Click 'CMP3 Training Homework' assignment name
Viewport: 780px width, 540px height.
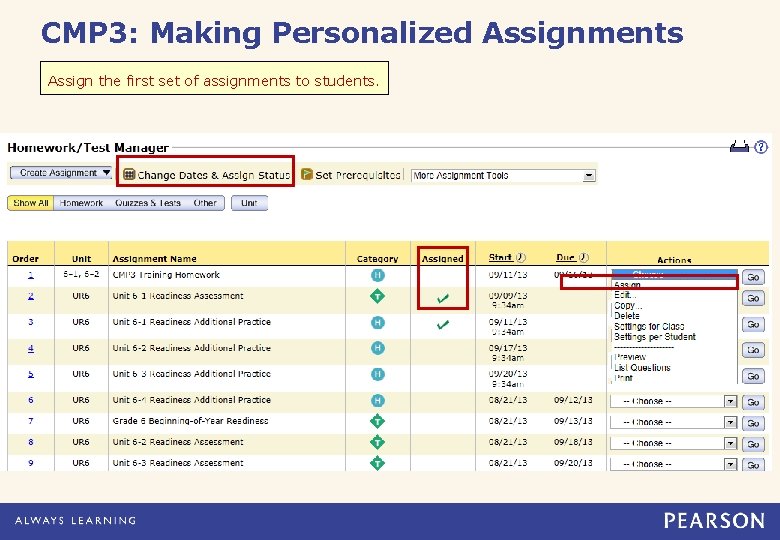coord(166,274)
